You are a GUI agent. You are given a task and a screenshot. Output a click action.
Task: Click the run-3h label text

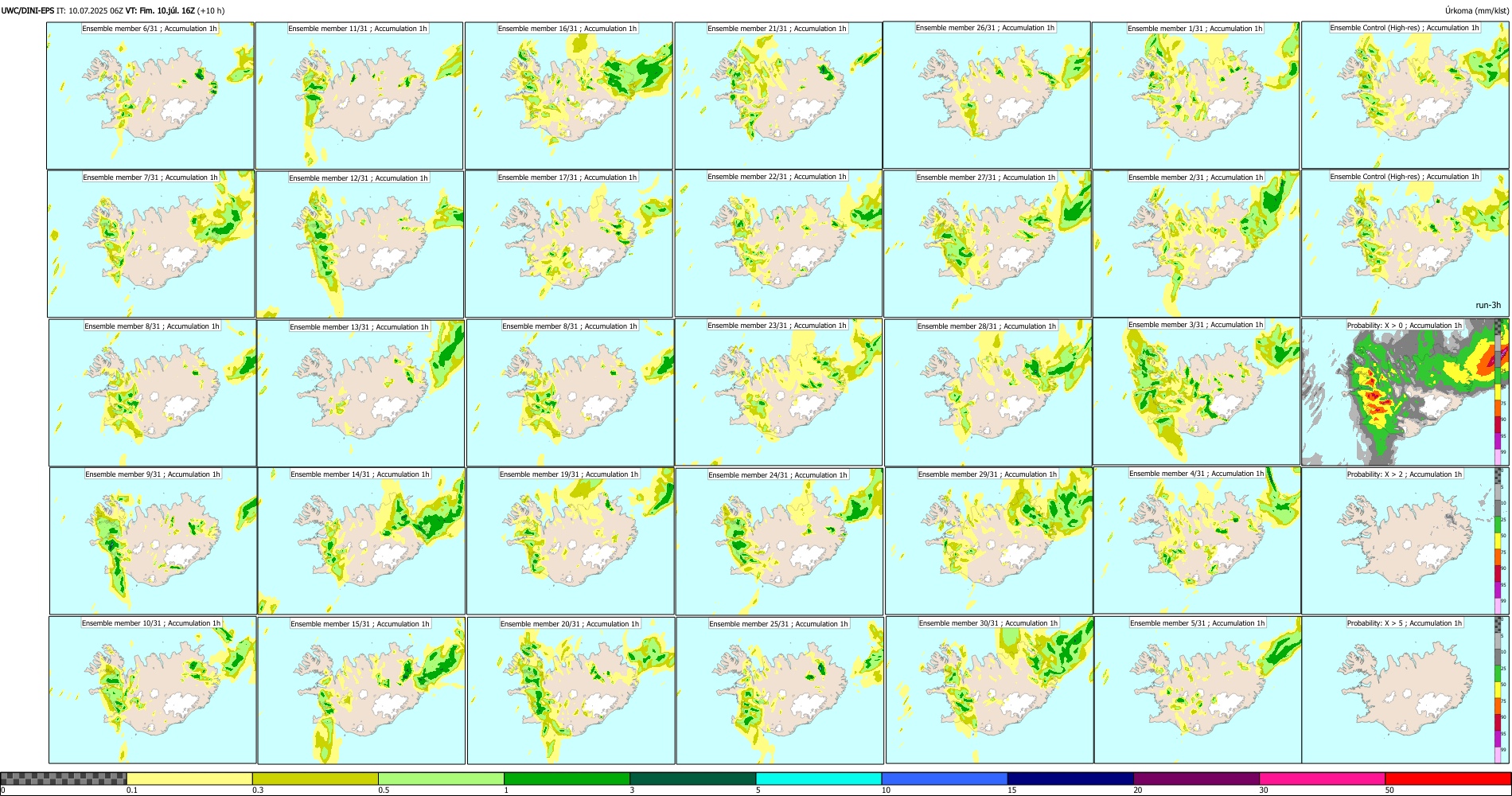click(x=1488, y=305)
